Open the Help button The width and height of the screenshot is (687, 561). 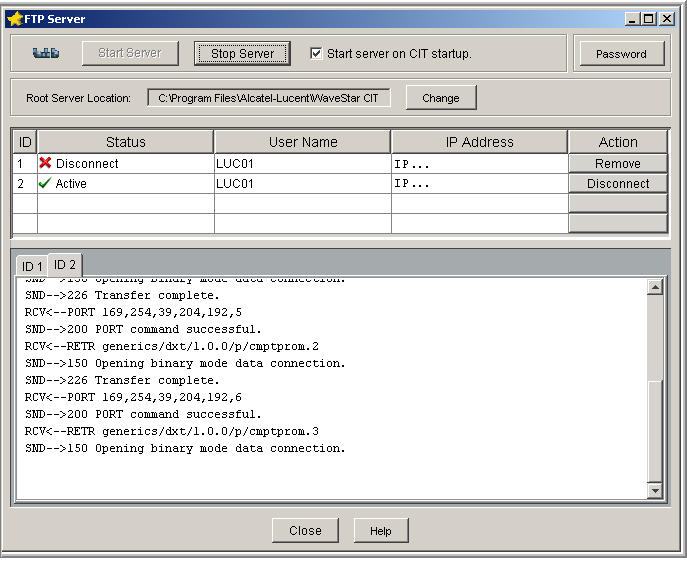click(x=381, y=531)
